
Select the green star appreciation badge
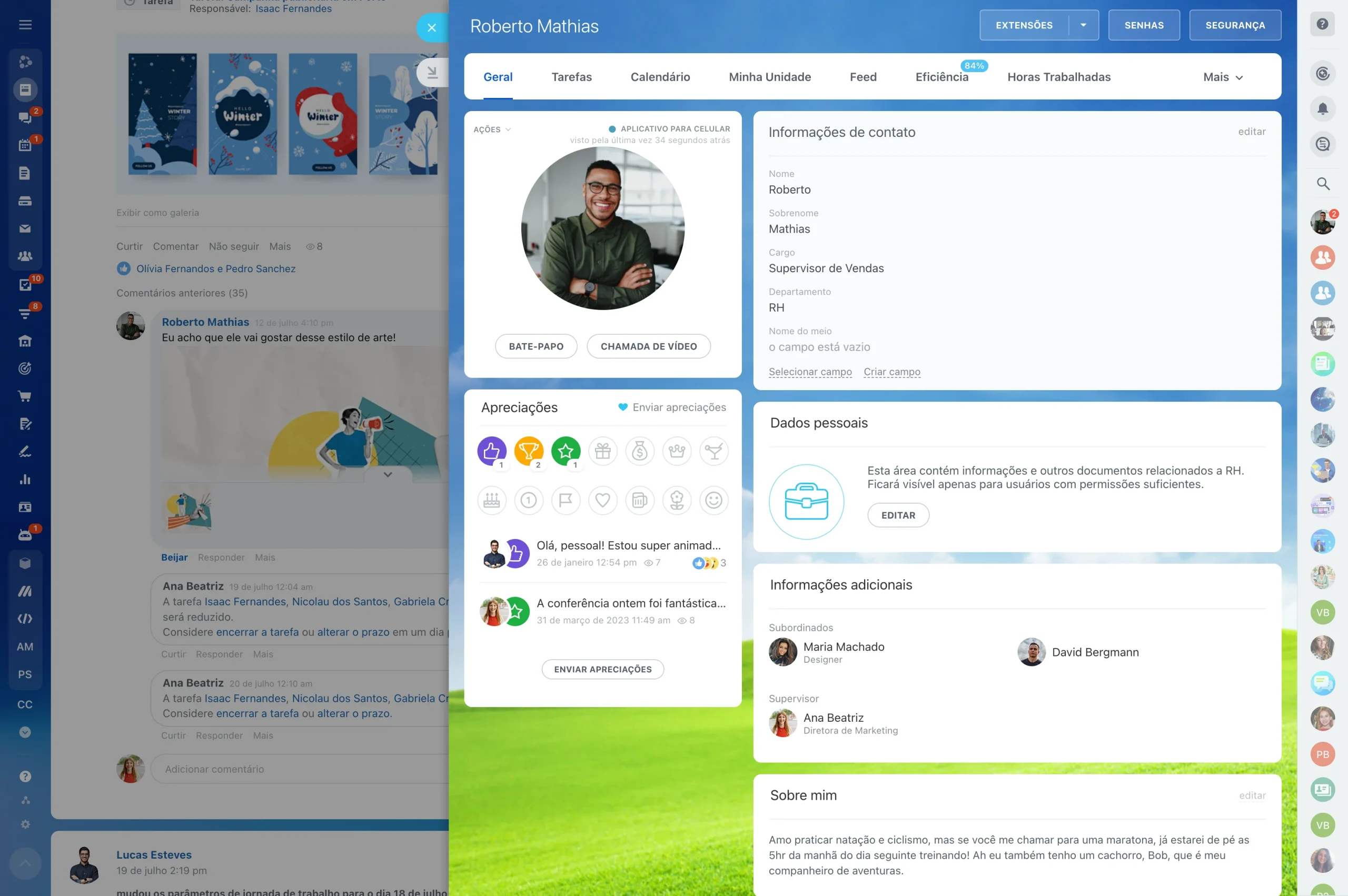pos(566,452)
